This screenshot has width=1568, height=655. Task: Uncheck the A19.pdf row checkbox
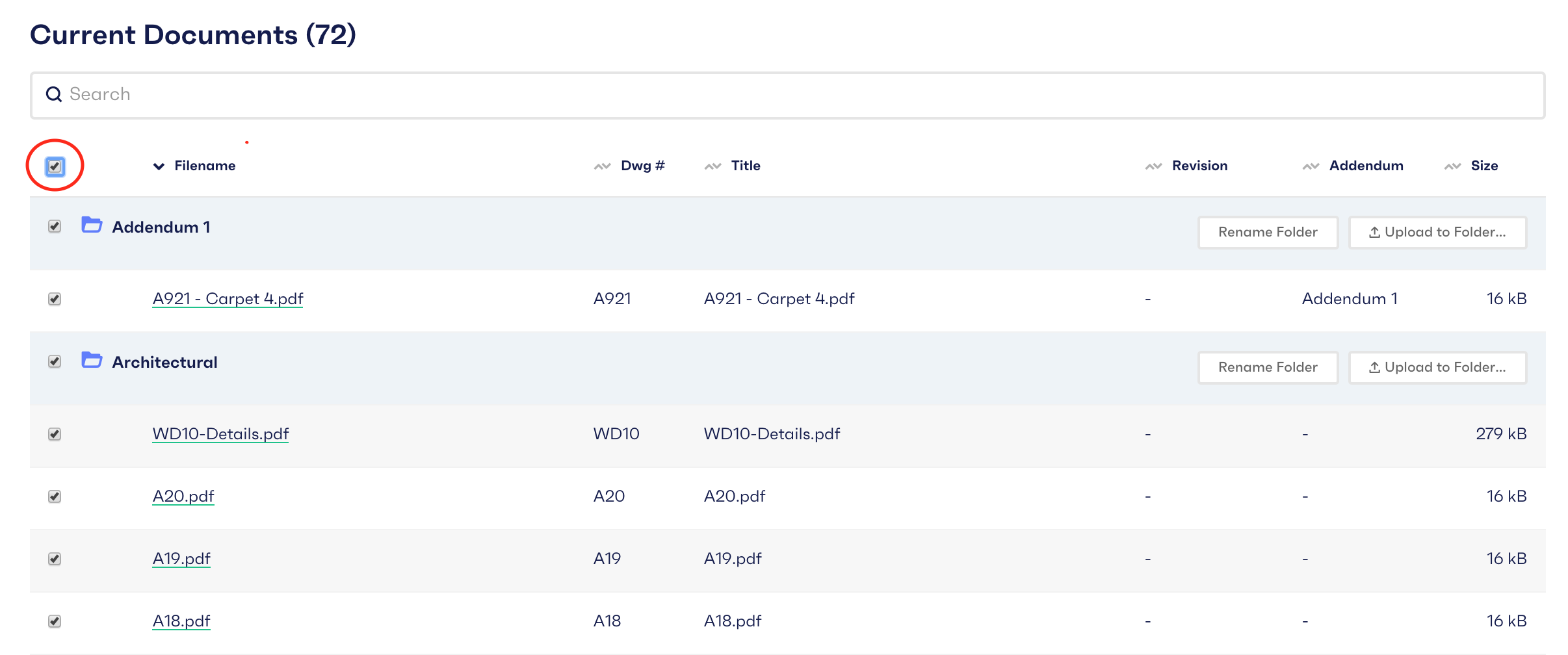click(55, 559)
